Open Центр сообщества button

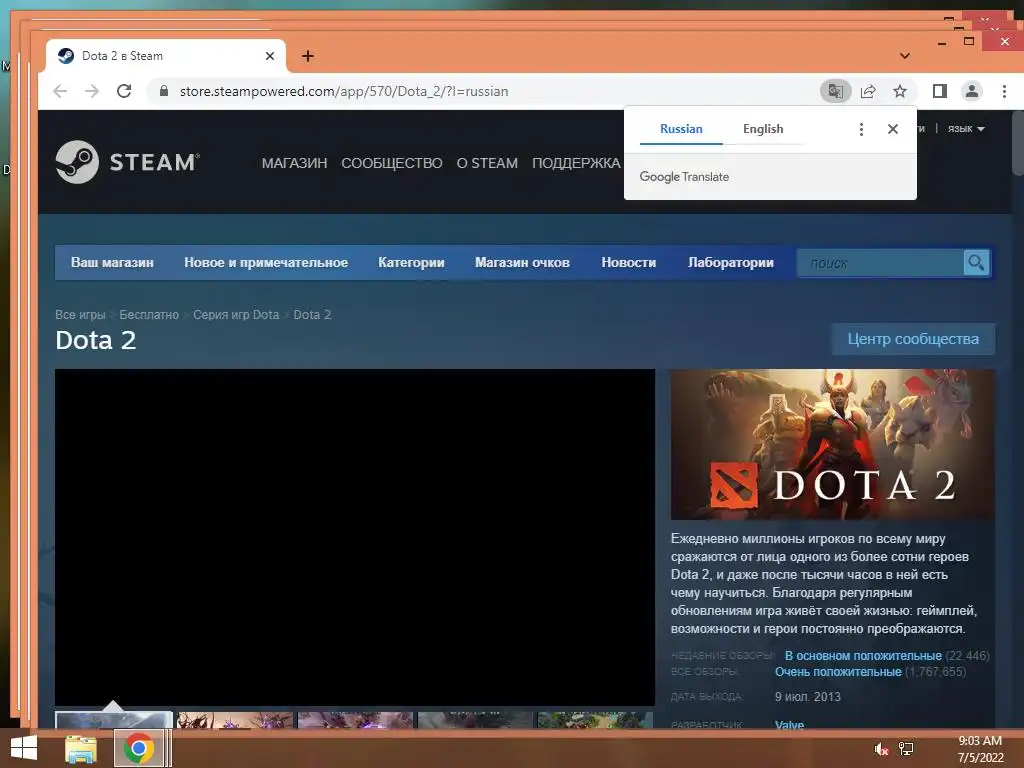pyautogui.click(x=913, y=339)
